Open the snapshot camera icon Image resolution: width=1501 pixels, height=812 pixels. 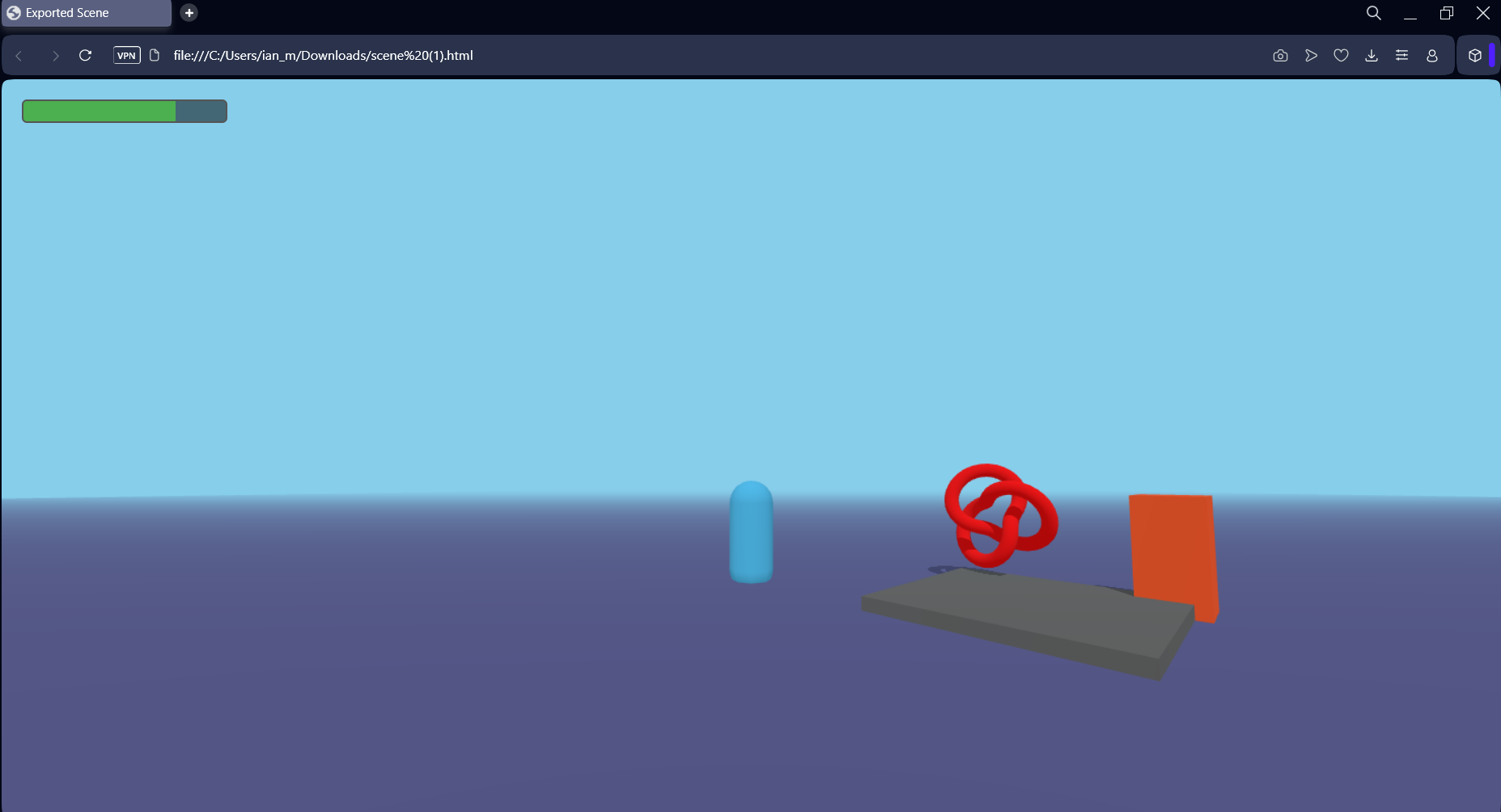[1280, 55]
